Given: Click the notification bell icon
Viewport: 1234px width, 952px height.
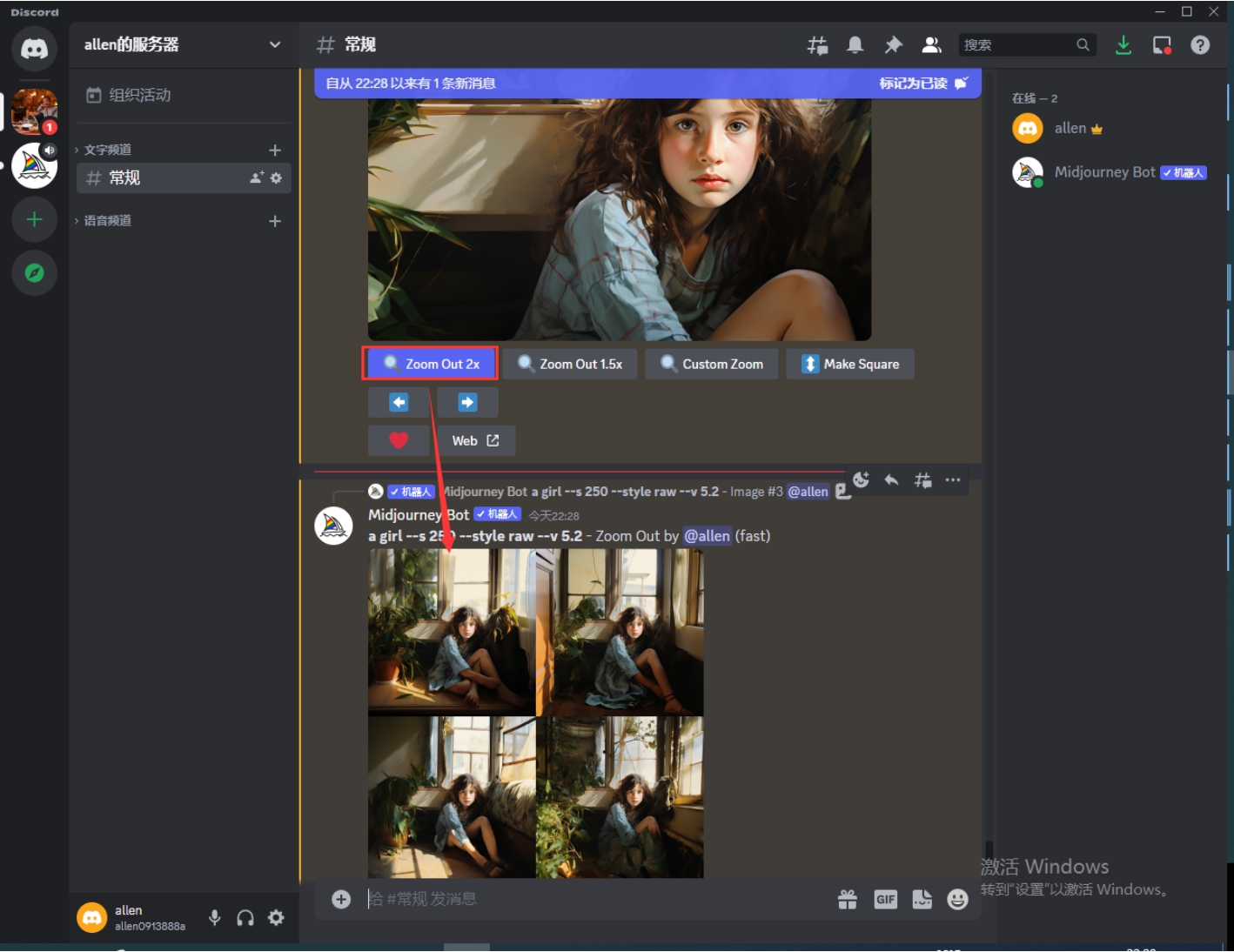Looking at the screenshot, I should 855,45.
